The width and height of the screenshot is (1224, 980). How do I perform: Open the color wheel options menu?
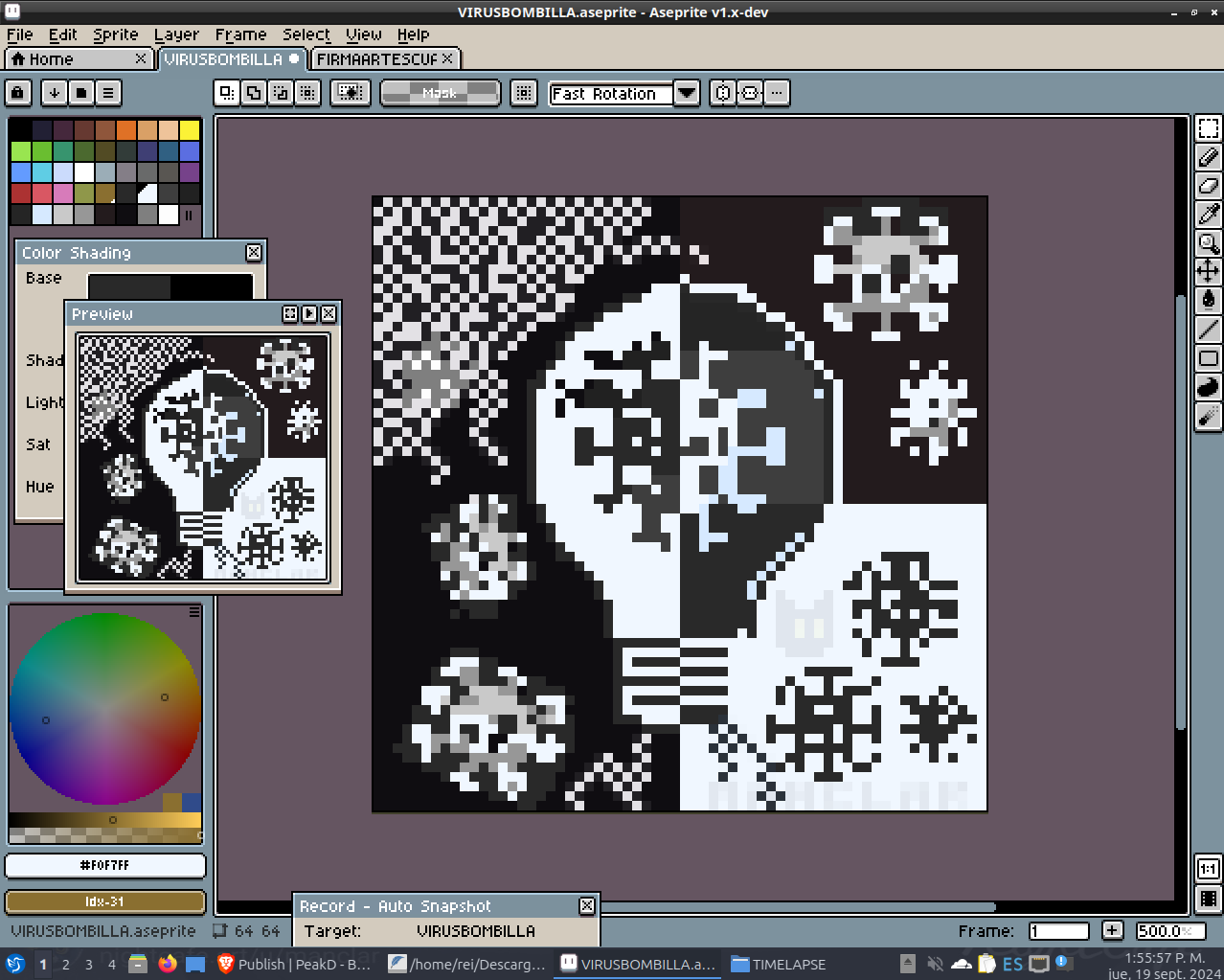tap(194, 611)
